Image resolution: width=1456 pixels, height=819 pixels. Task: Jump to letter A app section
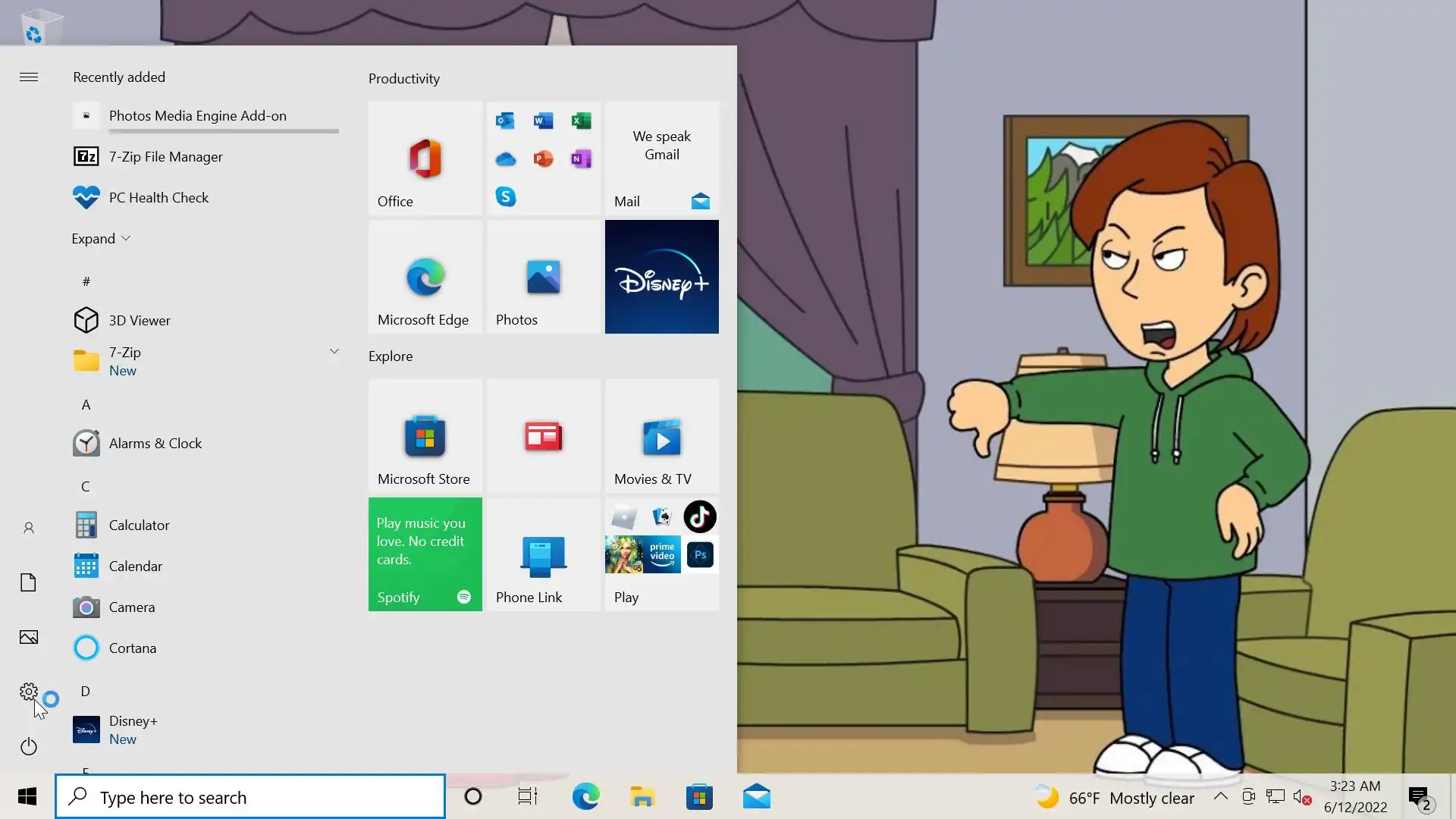[86, 405]
